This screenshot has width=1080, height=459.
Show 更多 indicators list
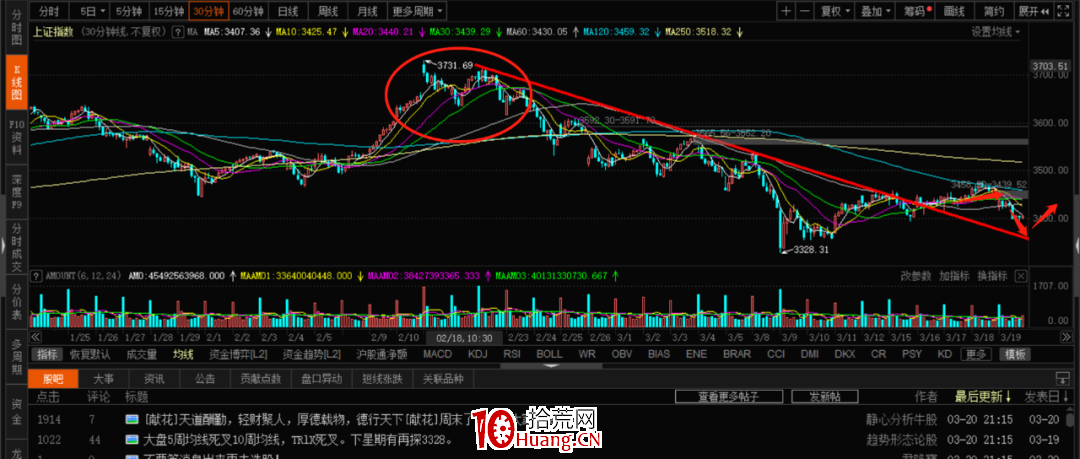click(x=976, y=354)
